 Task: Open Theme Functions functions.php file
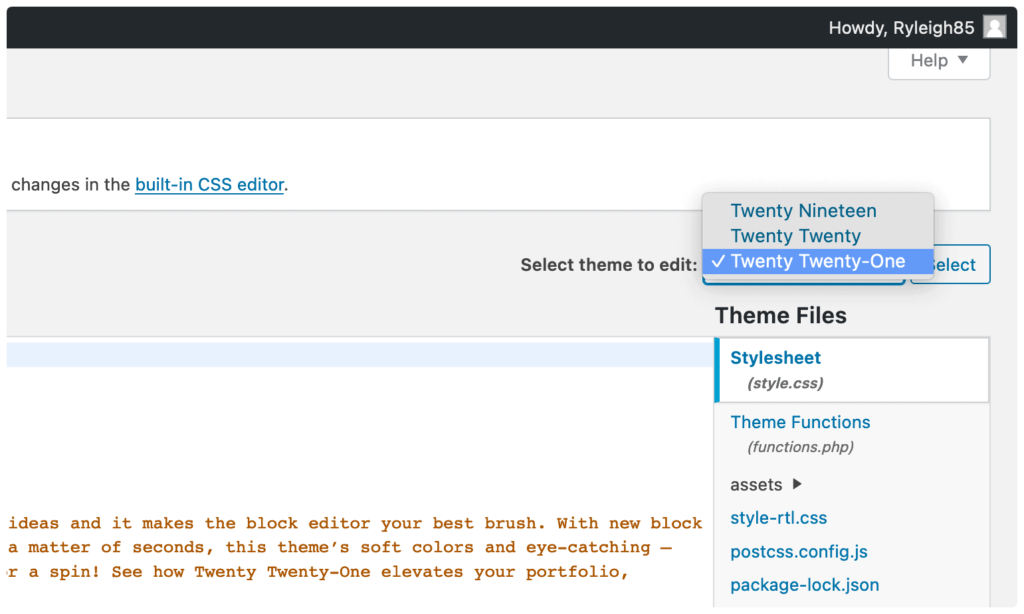coord(800,422)
